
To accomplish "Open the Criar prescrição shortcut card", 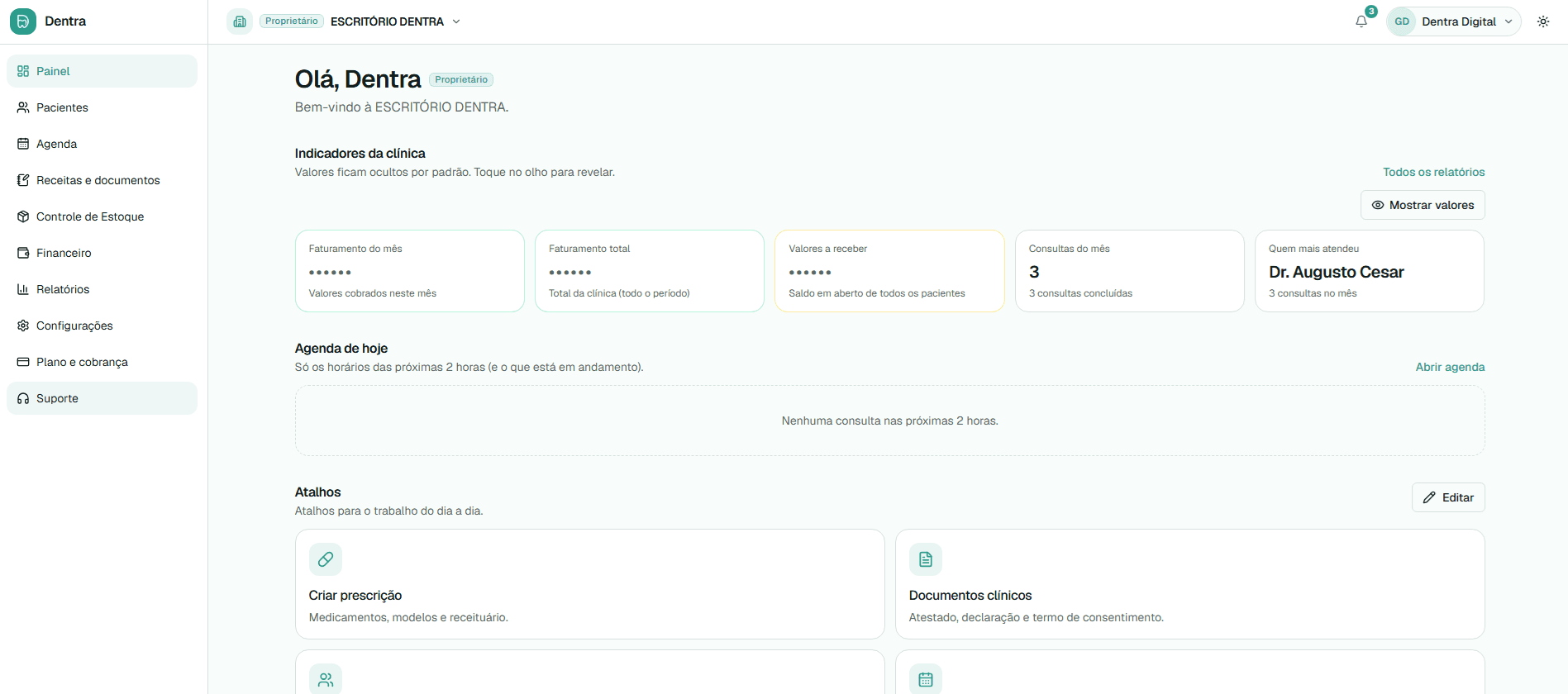I will point(589,584).
